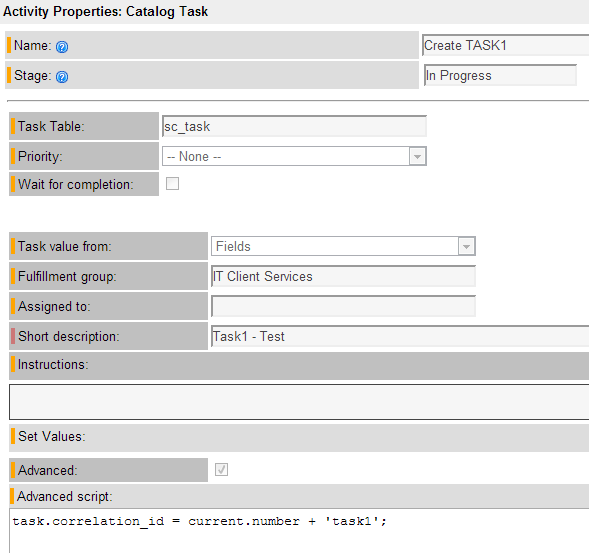Click the Activity Properties: Catalog Task title

coord(105,12)
